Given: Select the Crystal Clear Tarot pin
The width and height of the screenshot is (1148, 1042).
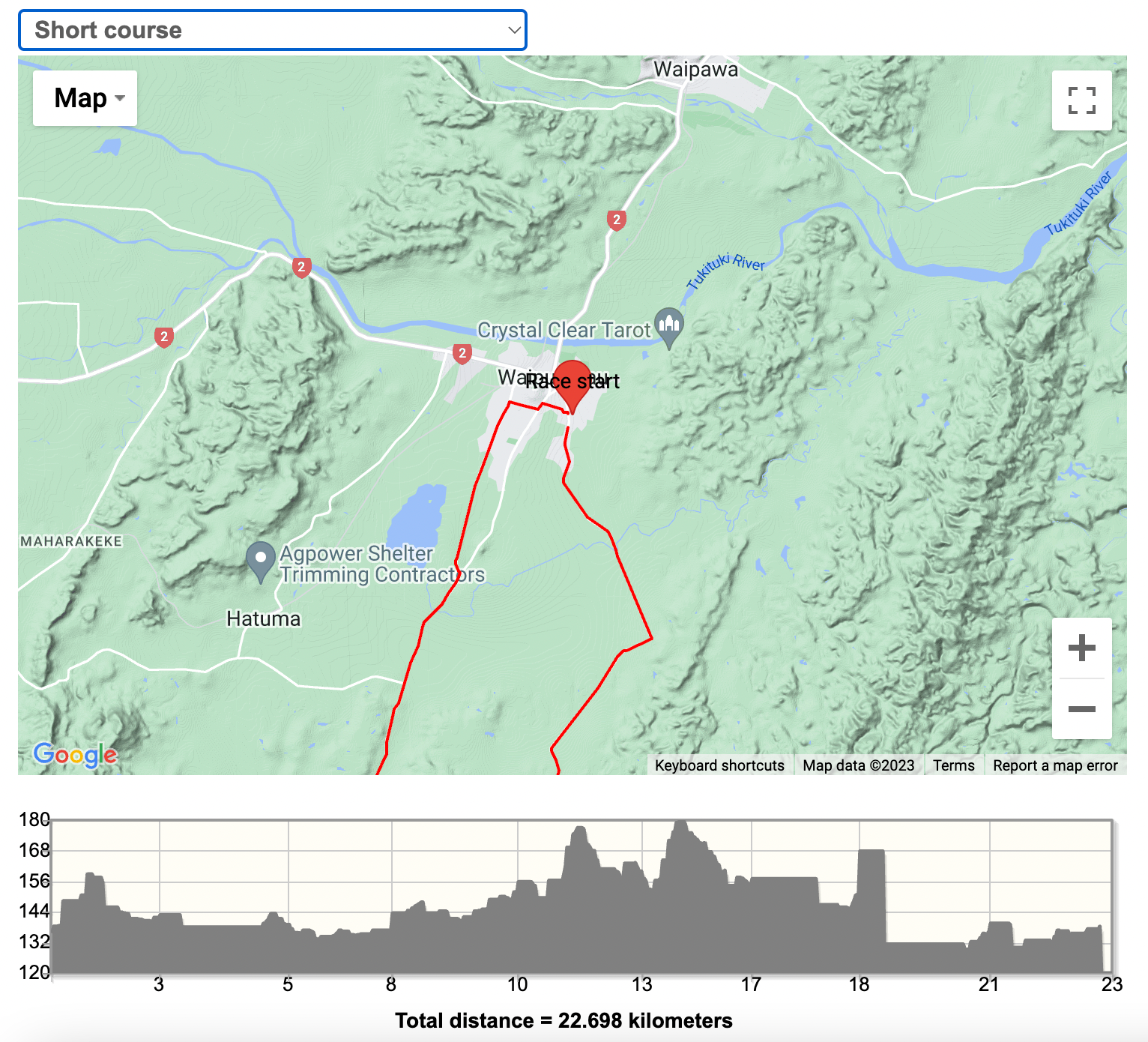Looking at the screenshot, I should tap(669, 326).
